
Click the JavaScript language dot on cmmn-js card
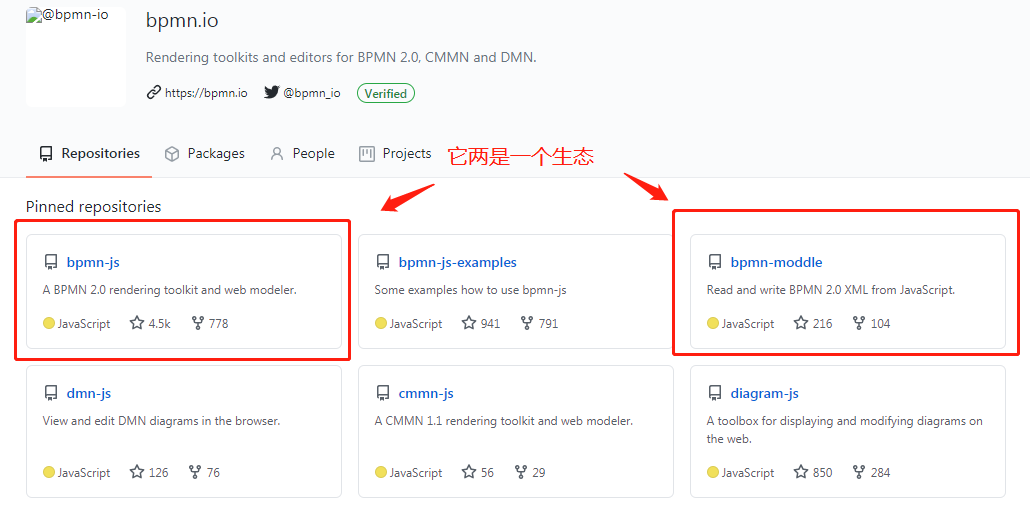[x=380, y=472]
